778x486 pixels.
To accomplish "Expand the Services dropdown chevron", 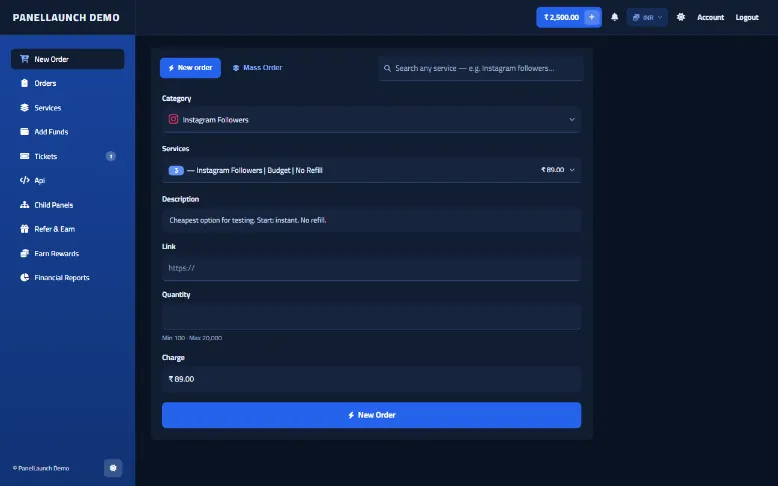I will 572,170.
